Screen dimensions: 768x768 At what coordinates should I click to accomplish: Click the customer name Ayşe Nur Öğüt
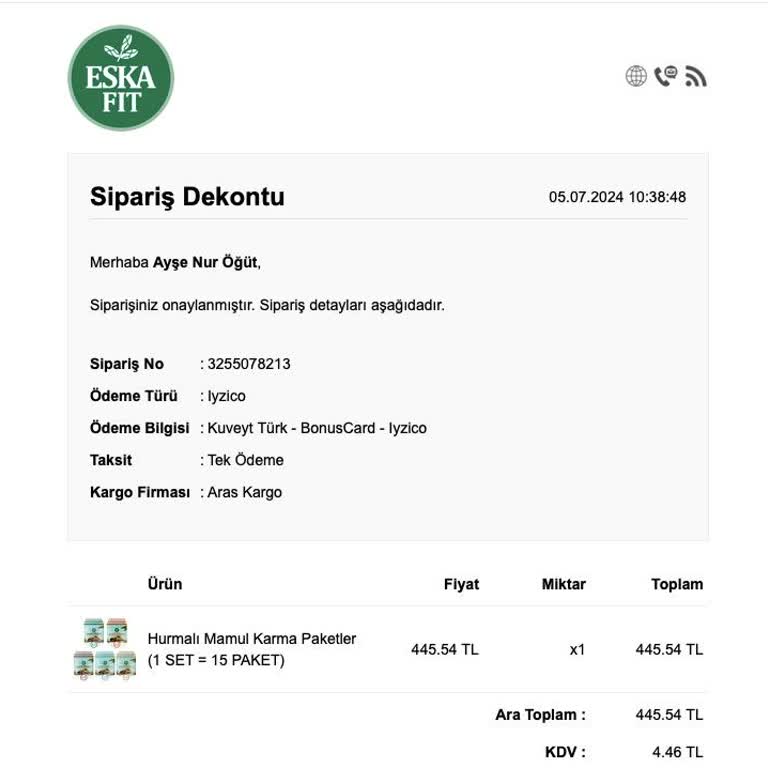click(x=205, y=263)
